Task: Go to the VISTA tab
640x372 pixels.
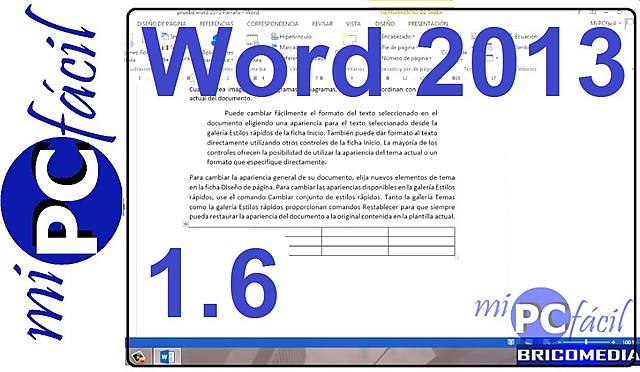Action: click(353, 24)
